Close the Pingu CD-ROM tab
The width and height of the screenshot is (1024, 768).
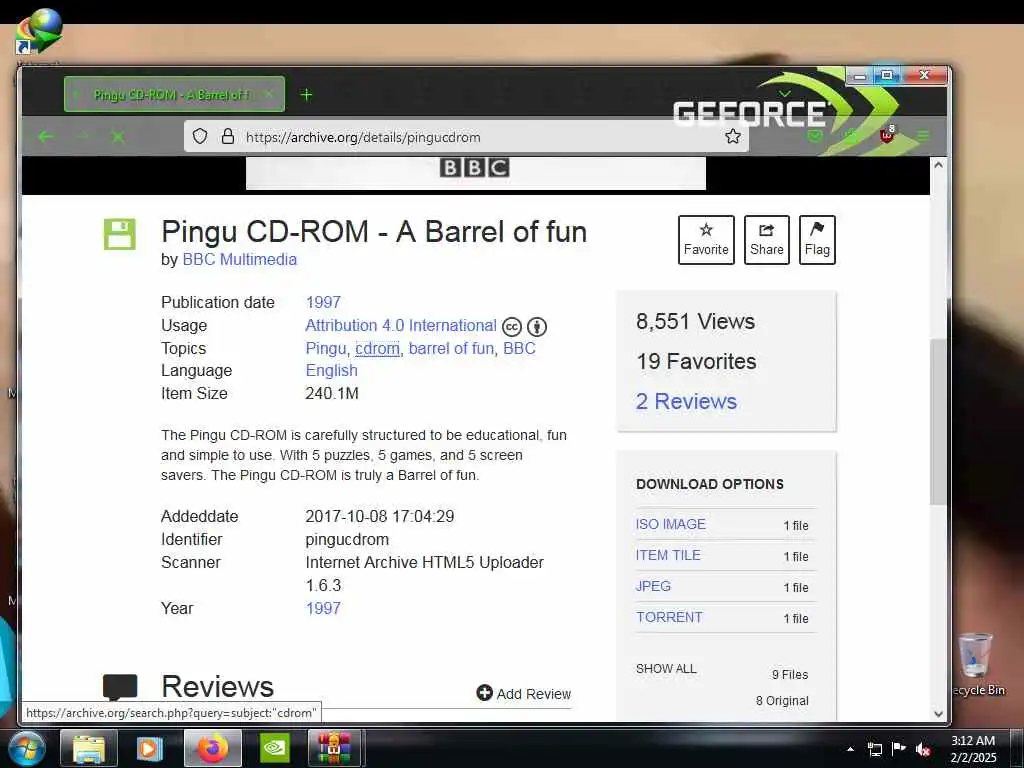tap(268, 95)
